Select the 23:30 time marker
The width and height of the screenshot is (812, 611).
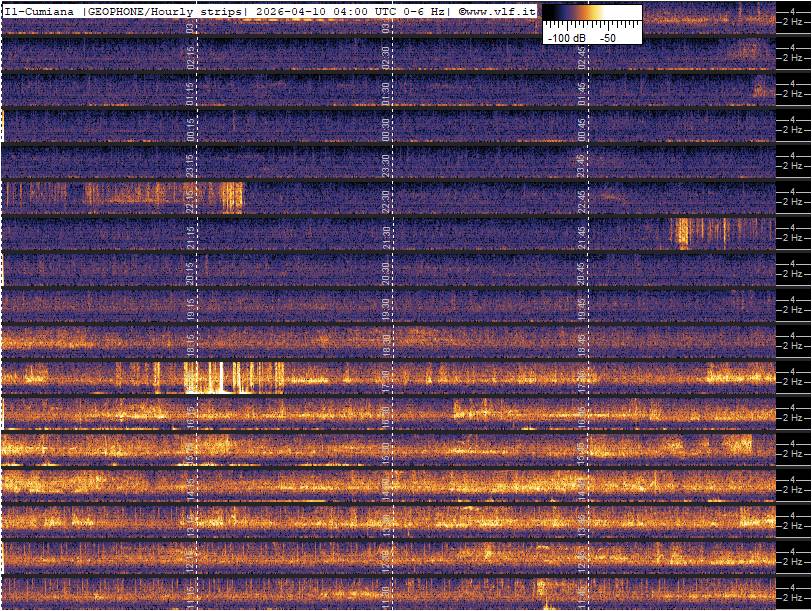(386, 162)
